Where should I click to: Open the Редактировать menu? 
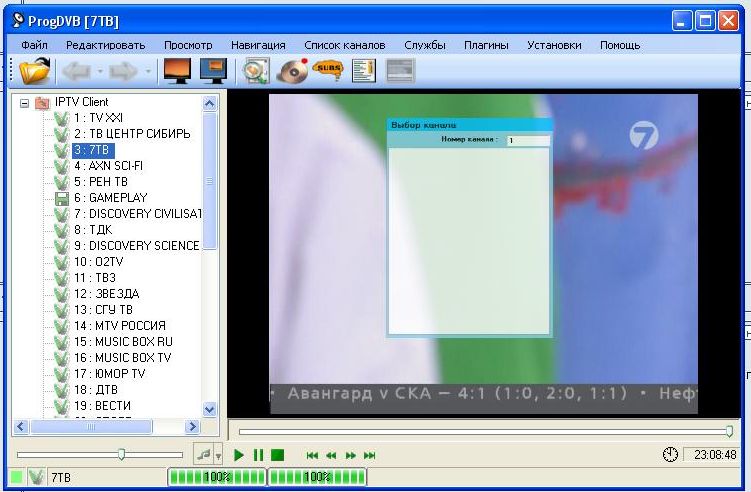105,45
